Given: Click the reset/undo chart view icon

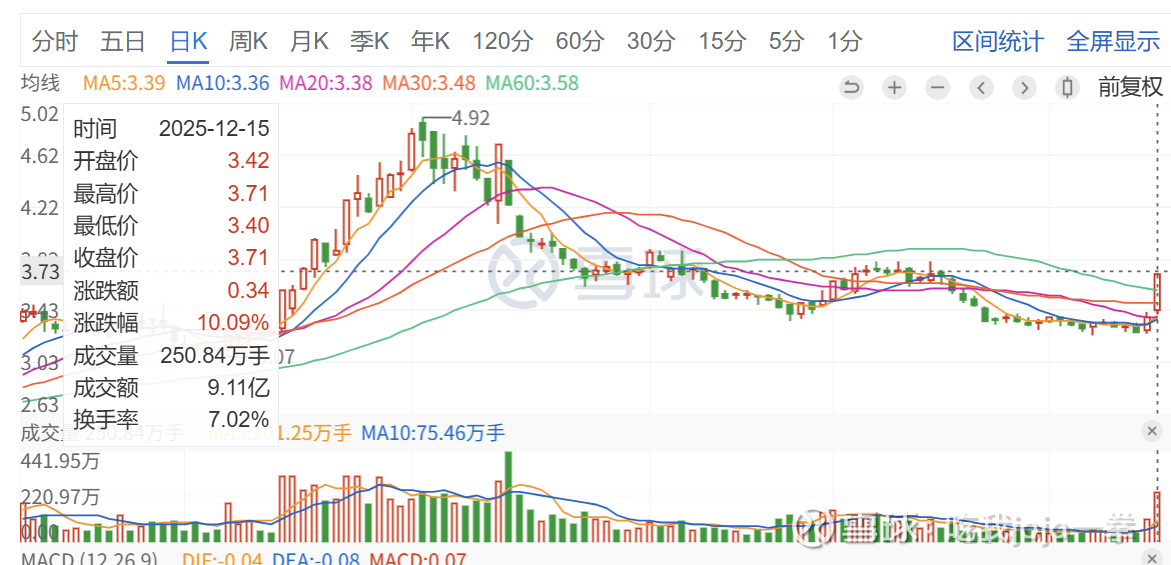Looking at the screenshot, I should [851, 87].
